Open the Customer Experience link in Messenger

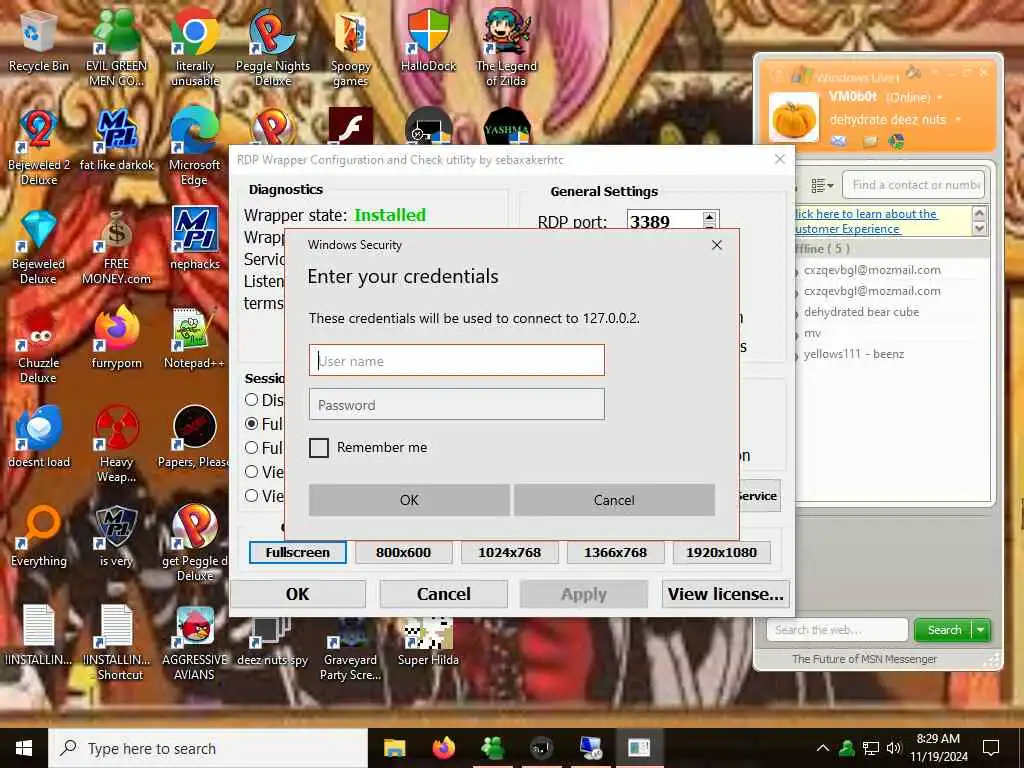click(866, 221)
